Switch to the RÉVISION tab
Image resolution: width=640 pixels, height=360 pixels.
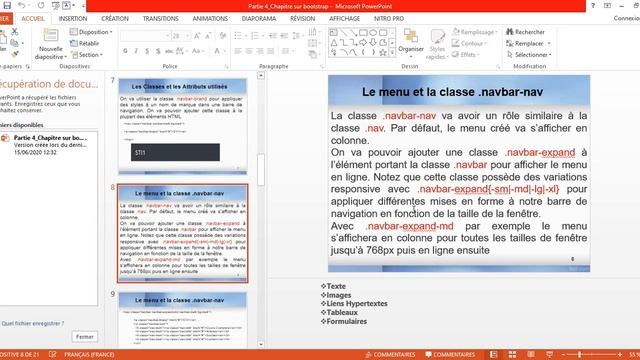pos(302,19)
